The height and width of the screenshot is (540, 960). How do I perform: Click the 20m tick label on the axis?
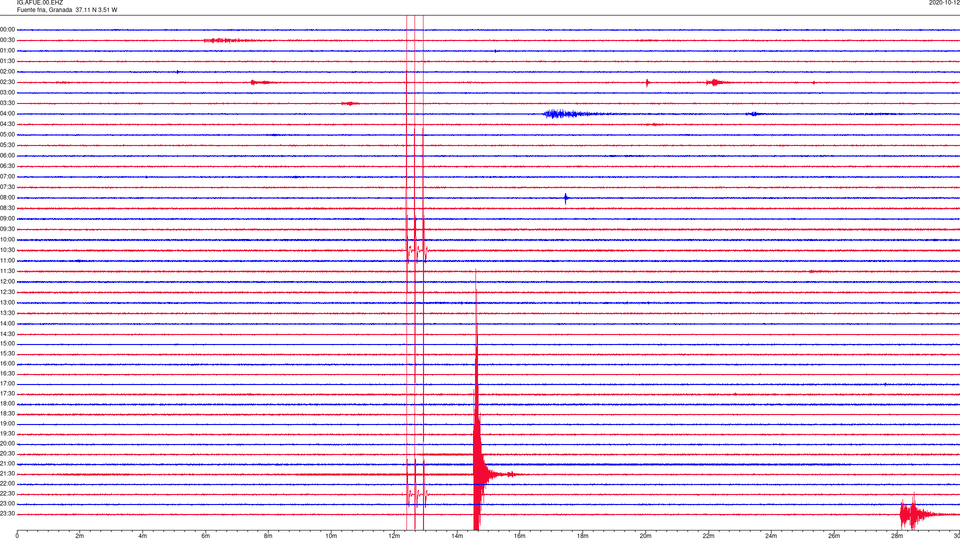(645, 536)
